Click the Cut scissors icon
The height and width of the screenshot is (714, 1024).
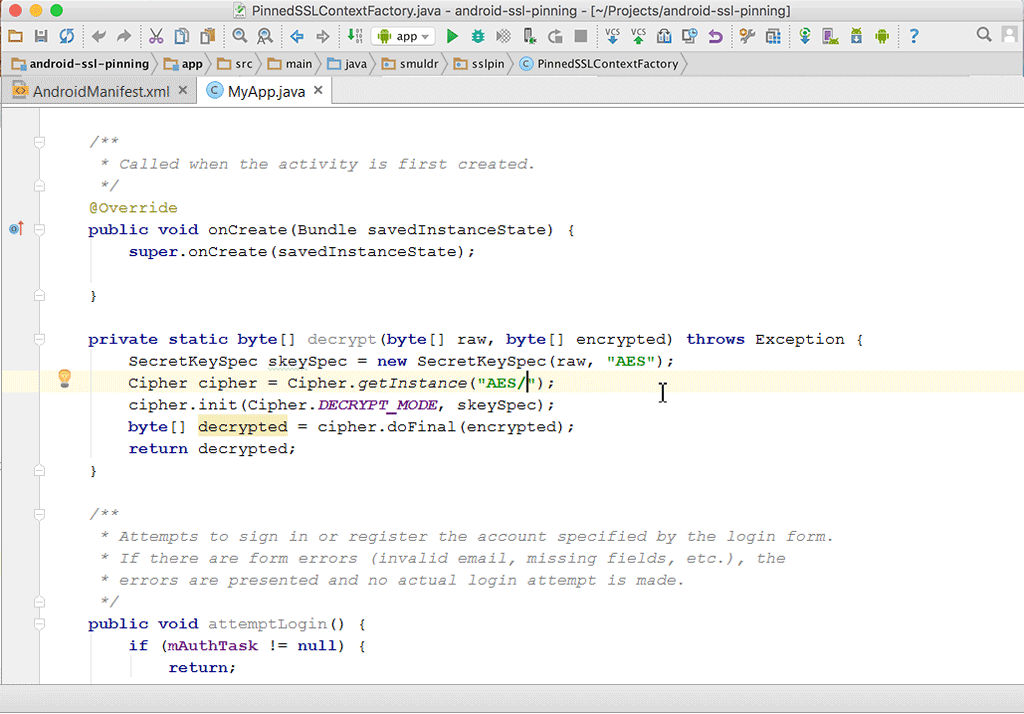(x=156, y=37)
